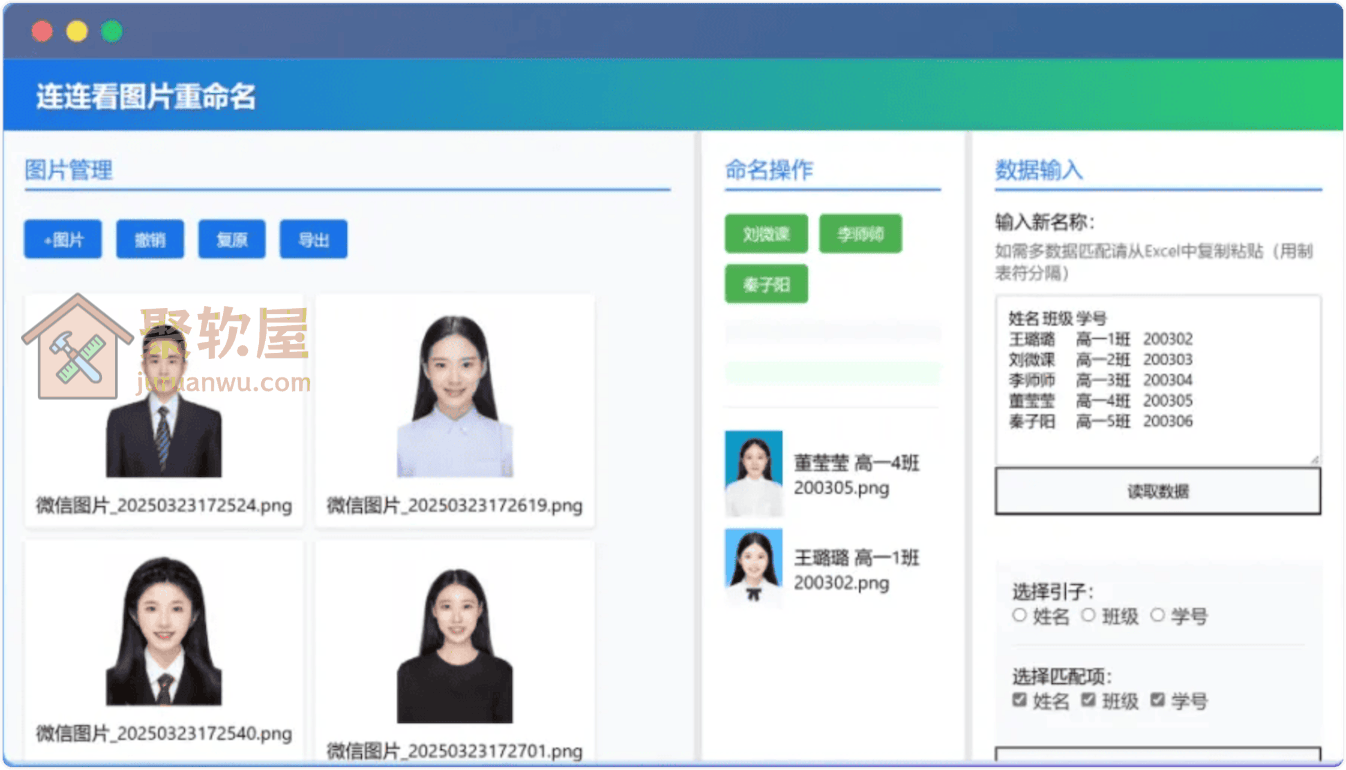This screenshot has width=1346, height=770.
Task: Uncheck 姓名 in 选择匹配项
Action: point(1019,700)
